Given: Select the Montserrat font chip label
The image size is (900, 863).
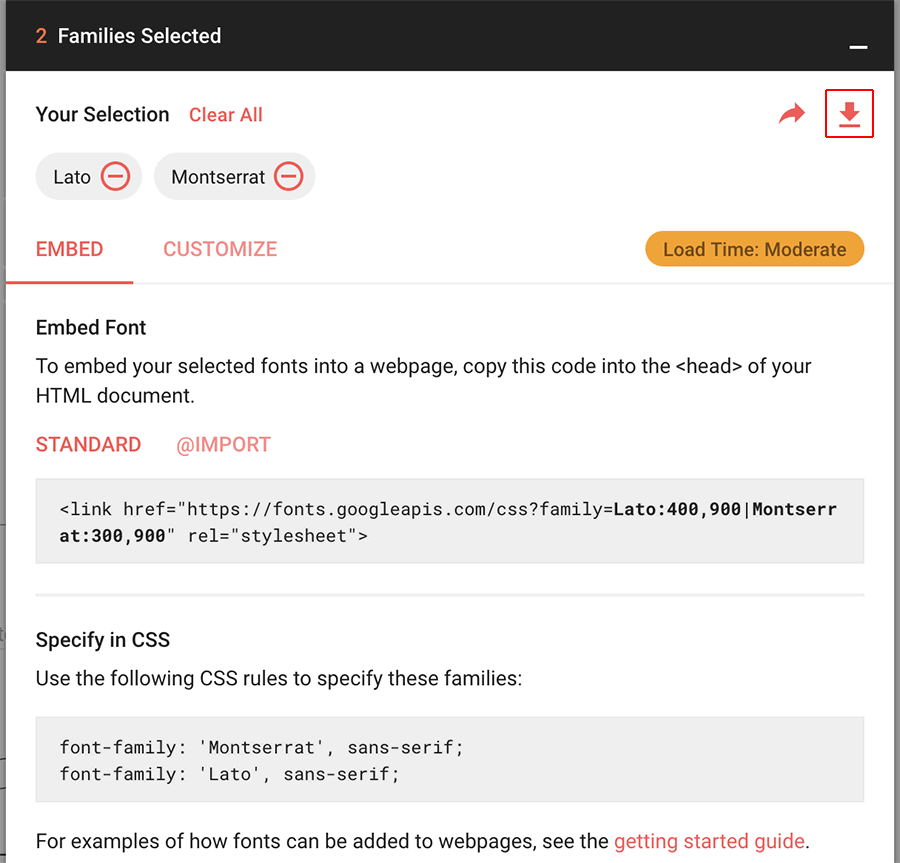Looking at the screenshot, I should [x=218, y=177].
